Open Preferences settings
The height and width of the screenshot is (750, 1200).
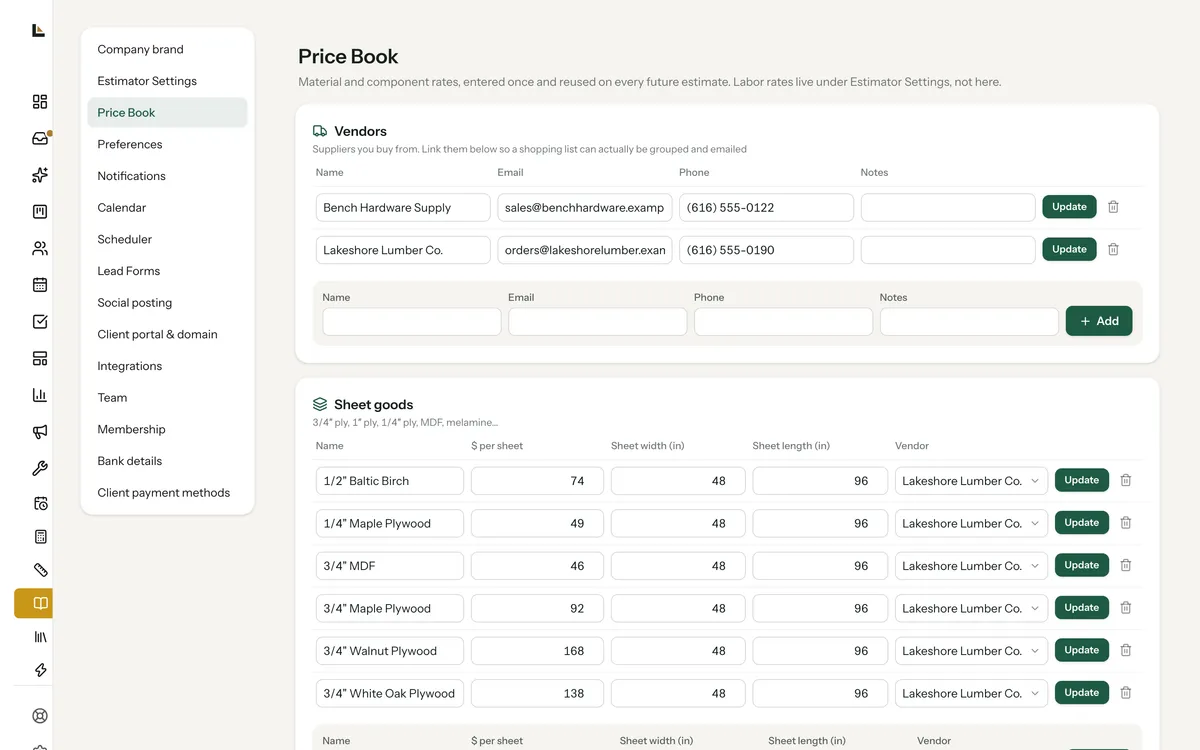tap(167, 144)
